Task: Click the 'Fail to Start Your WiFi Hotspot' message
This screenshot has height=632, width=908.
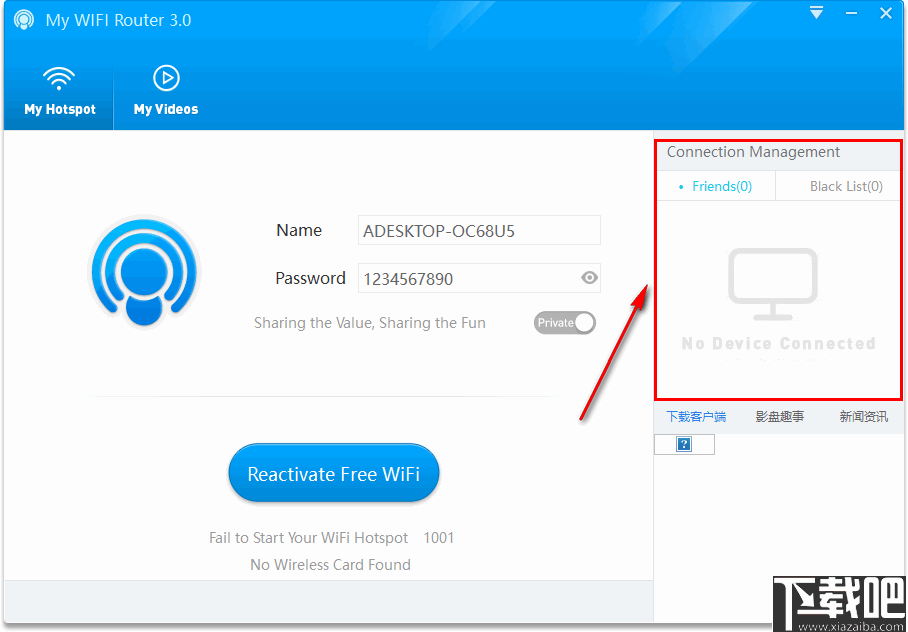Action: coord(309,538)
